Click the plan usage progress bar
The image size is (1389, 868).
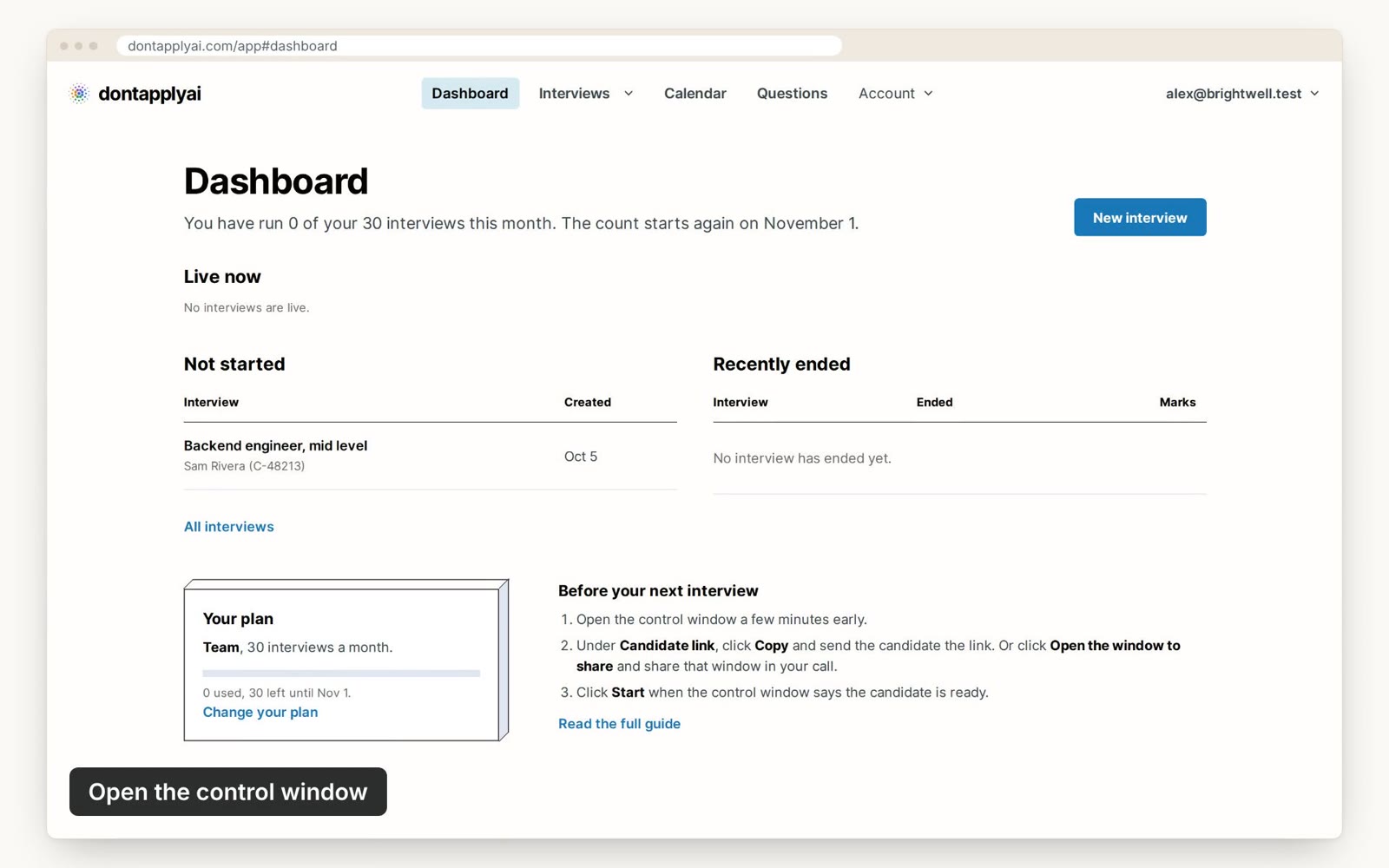[341, 674]
